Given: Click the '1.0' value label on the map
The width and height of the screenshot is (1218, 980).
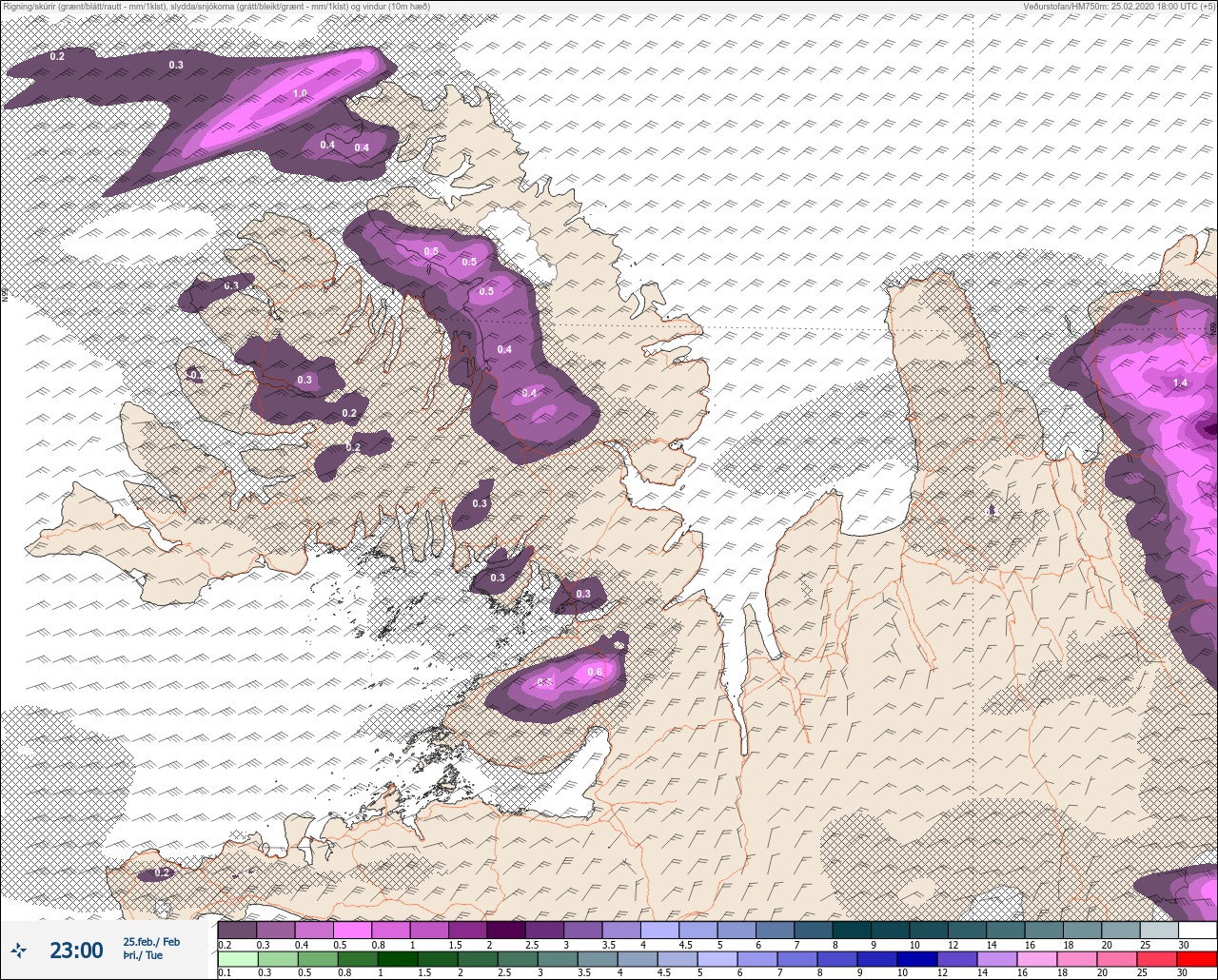Looking at the screenshot, I should pos(300,93).
